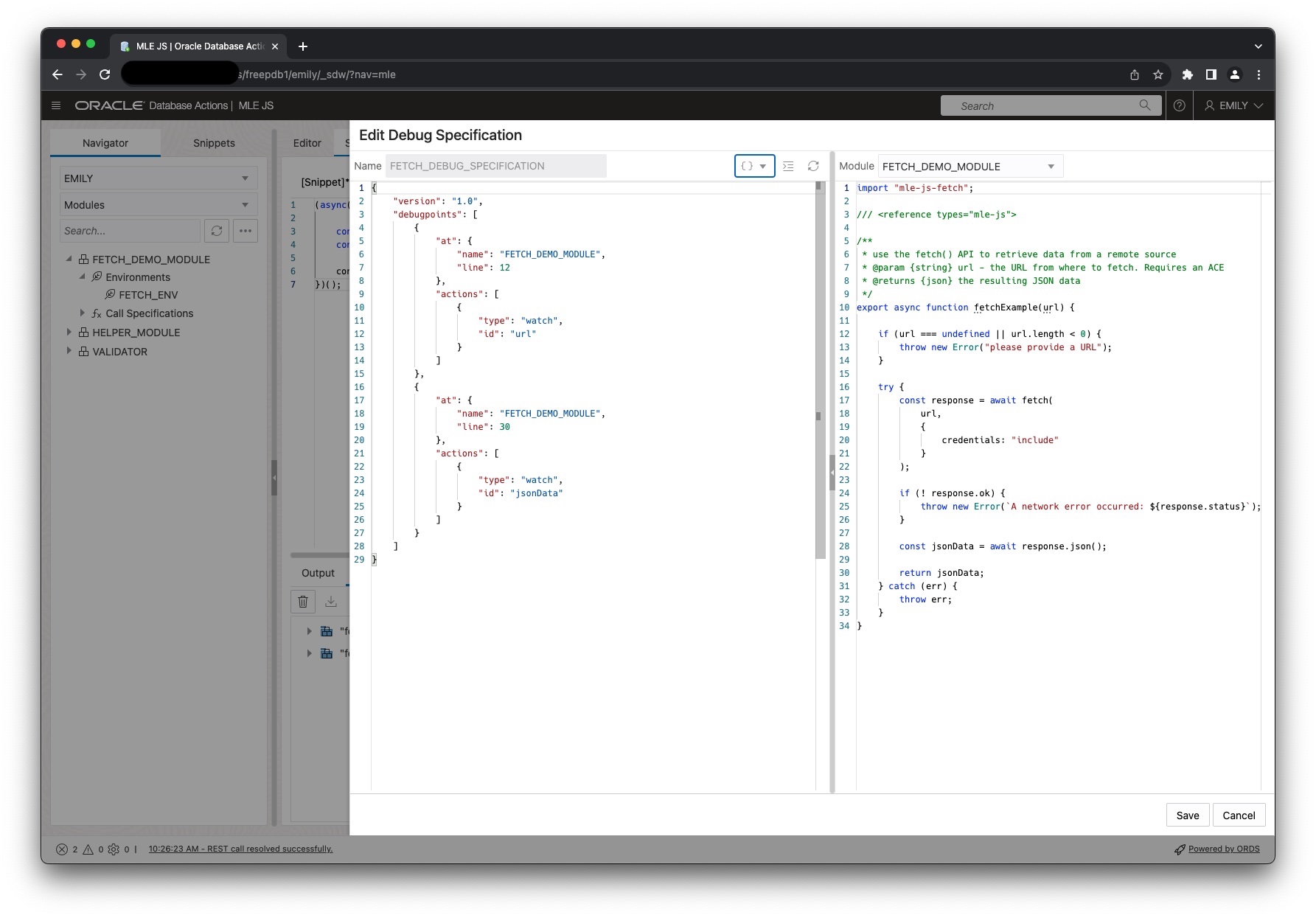
Task: Click the refresh icon in the debug specification toolbar
Action: click(x=813, y=166)
